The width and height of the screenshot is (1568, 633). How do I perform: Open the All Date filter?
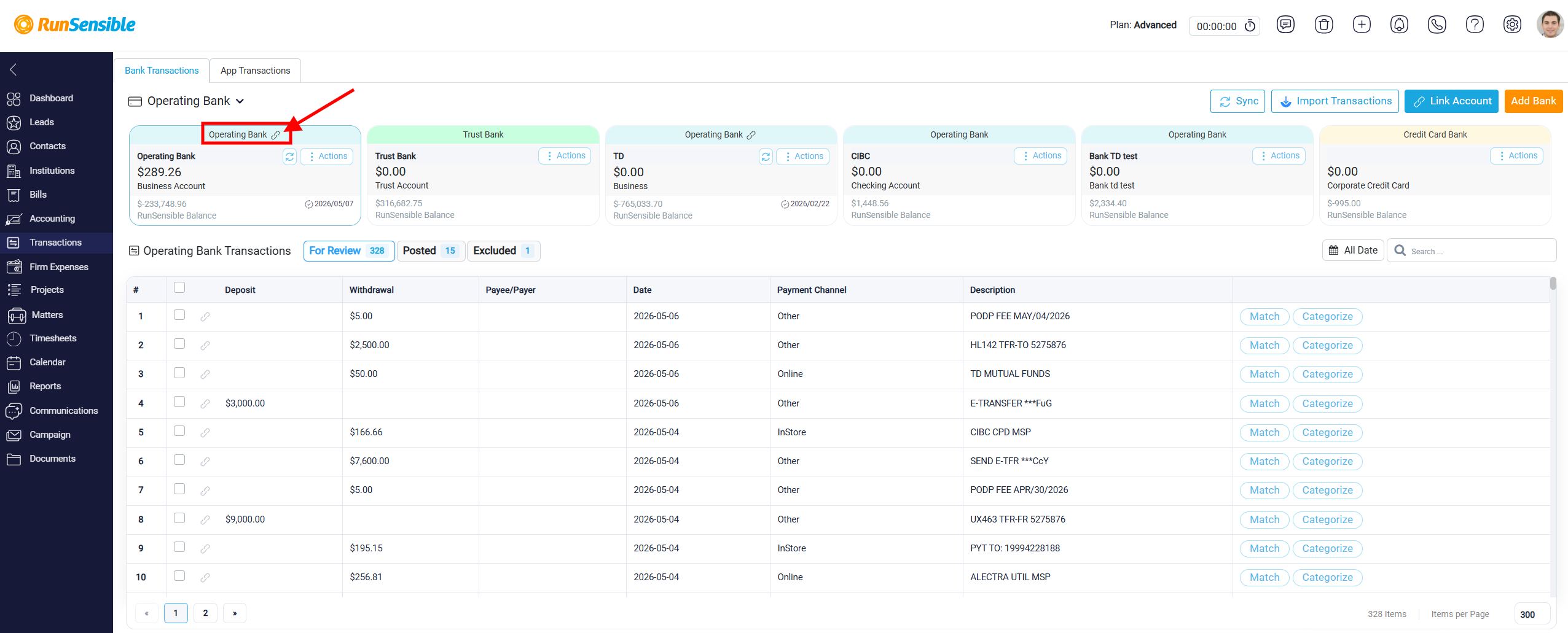tap(1353, 250)
